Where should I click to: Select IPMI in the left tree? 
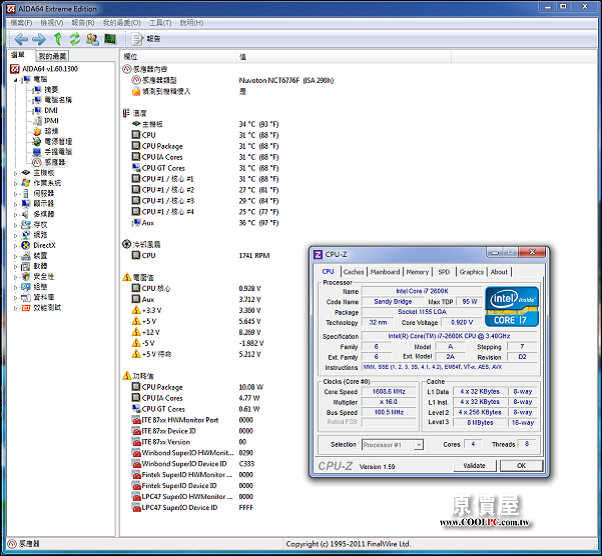tap(51, 120)
